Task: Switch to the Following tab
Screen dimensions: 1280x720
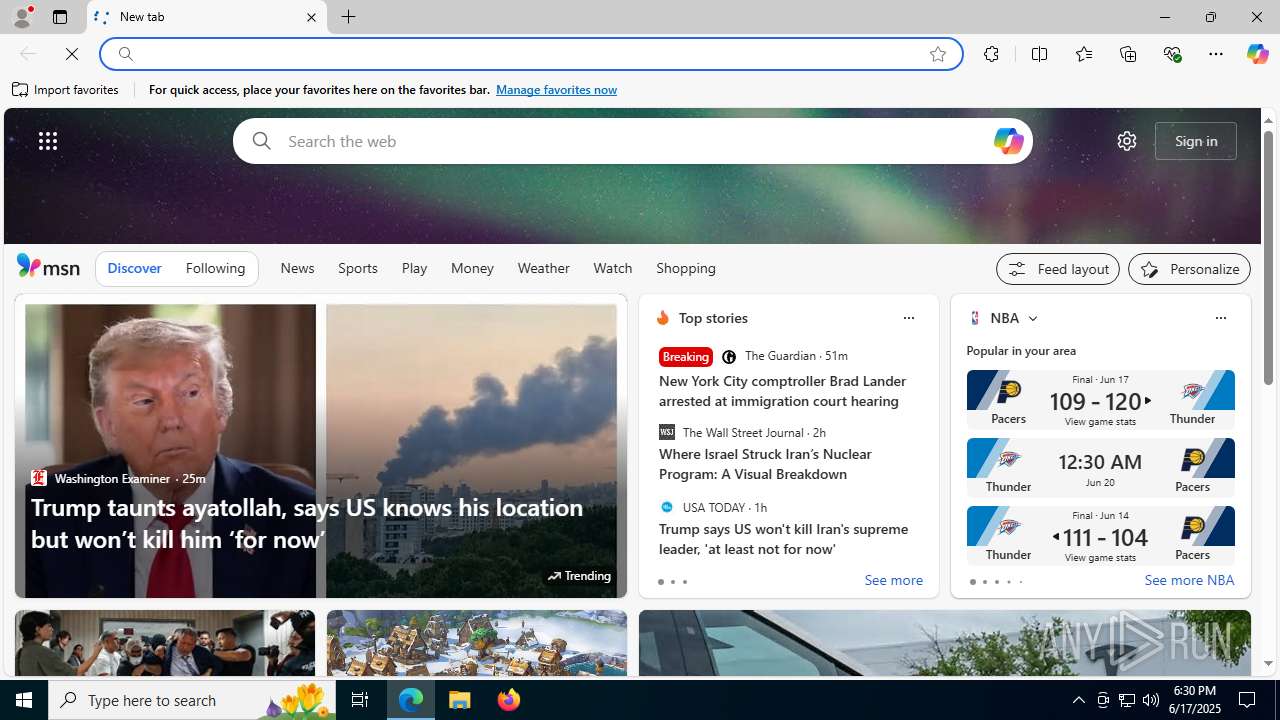Action: 215,269
